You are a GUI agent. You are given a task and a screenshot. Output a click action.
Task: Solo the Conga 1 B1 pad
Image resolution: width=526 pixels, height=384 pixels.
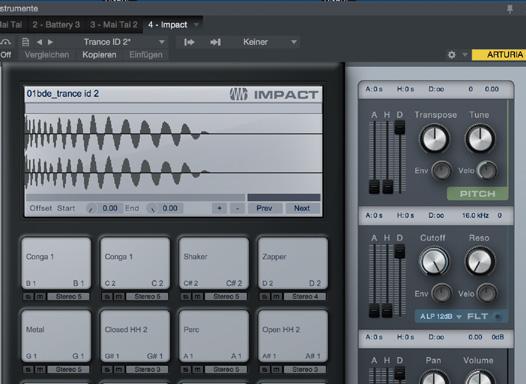coord(29,296)
